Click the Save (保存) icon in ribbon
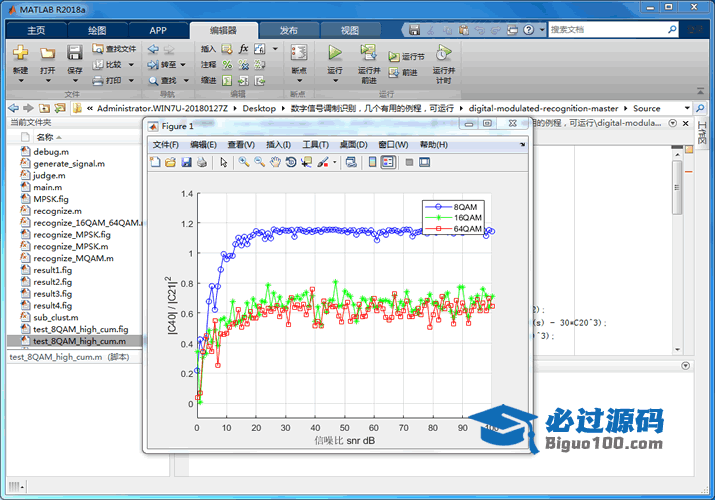 (x=75, y=53)
